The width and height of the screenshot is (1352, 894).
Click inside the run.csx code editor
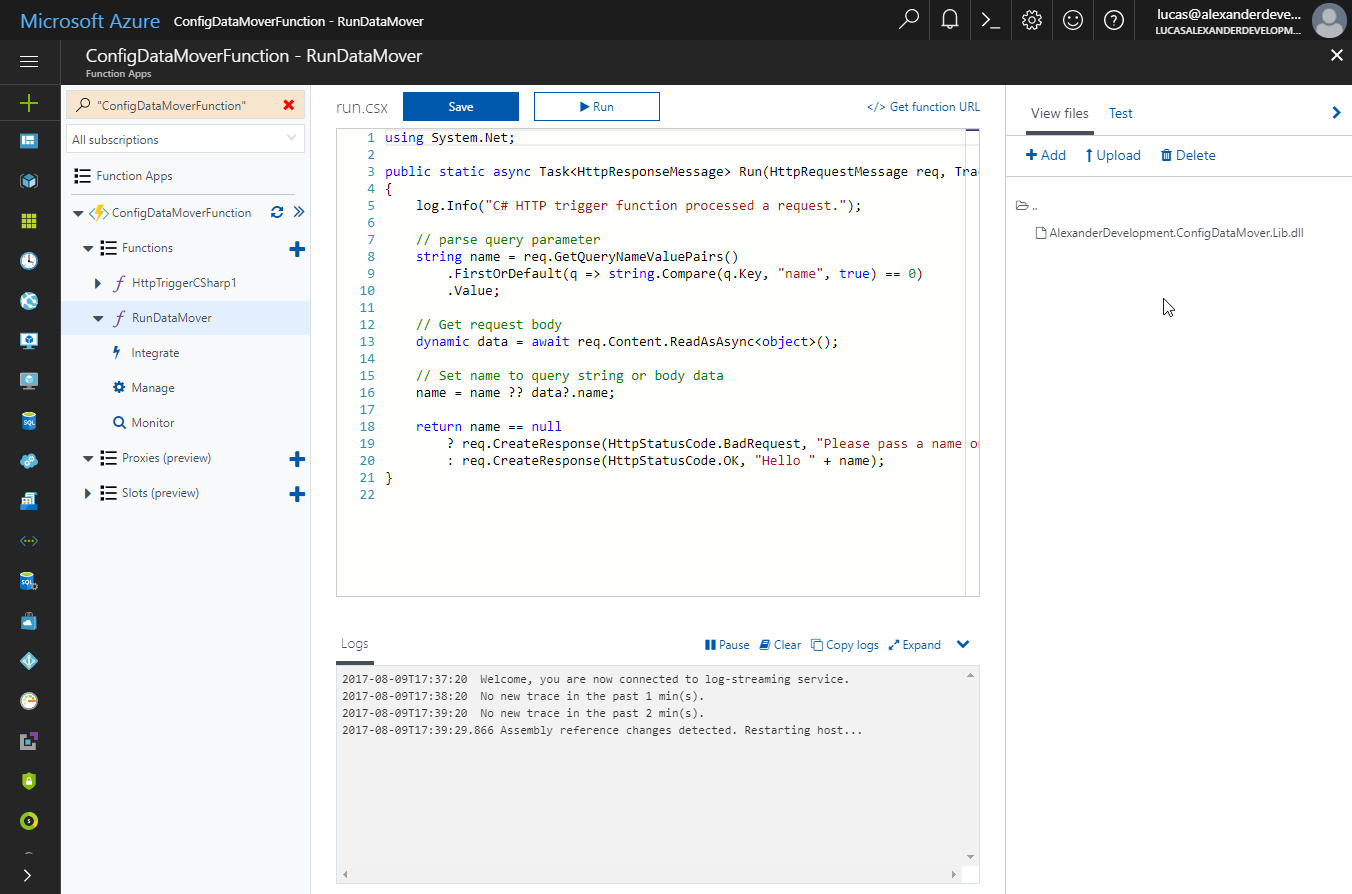pos(657,363)
